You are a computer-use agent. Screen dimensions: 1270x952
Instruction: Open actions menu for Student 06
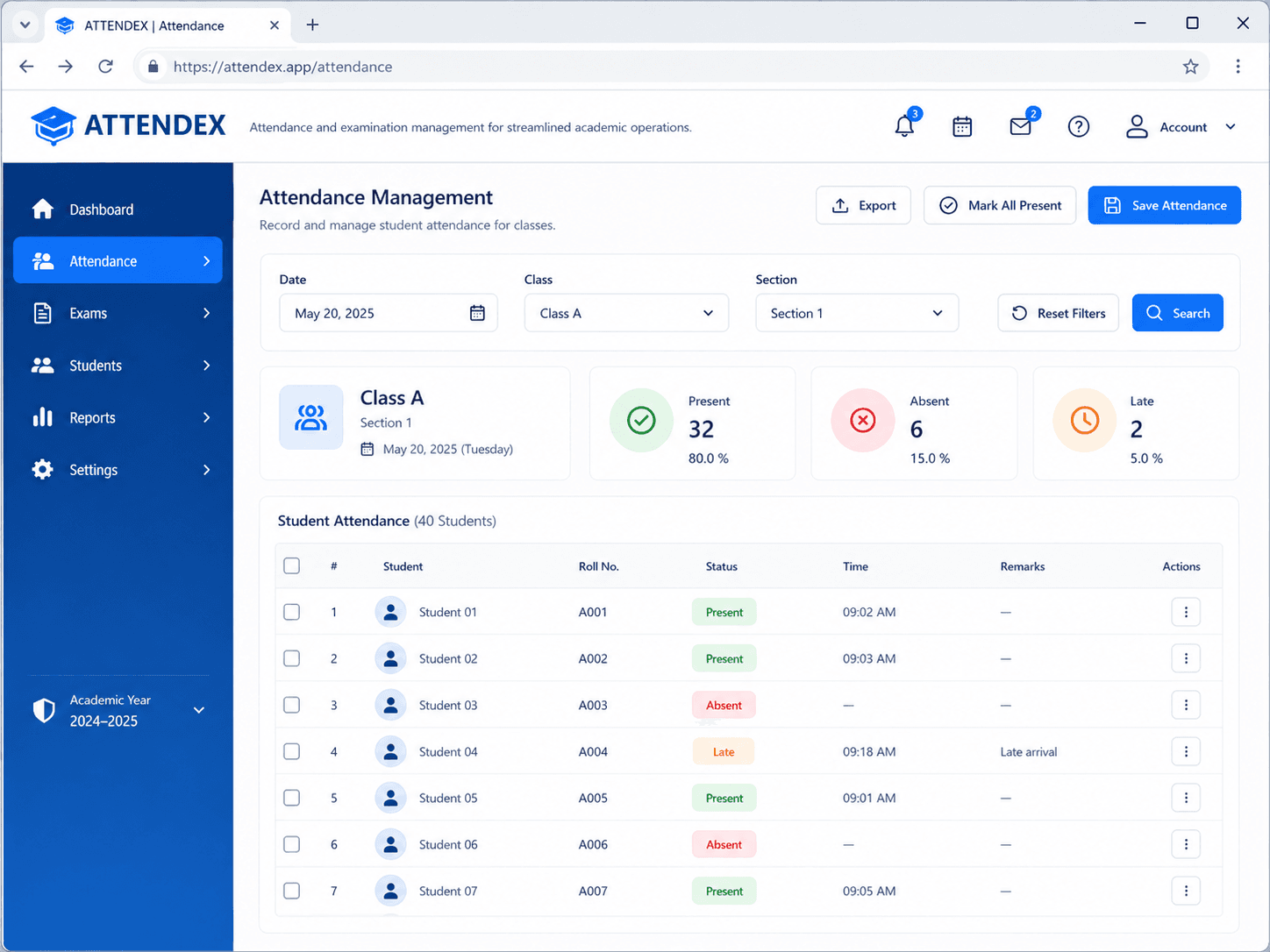1186,844
